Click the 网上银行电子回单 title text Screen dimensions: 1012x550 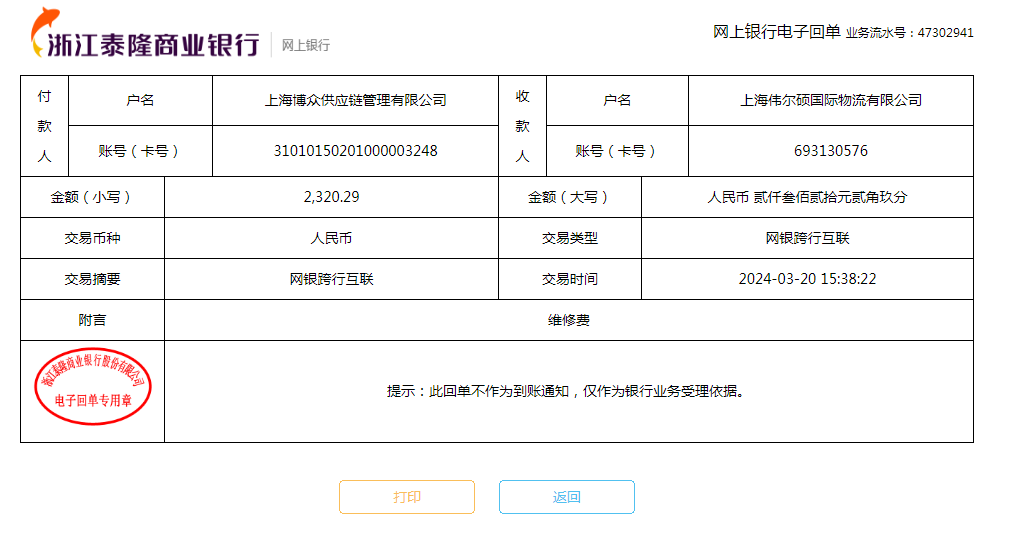(776, 32)
